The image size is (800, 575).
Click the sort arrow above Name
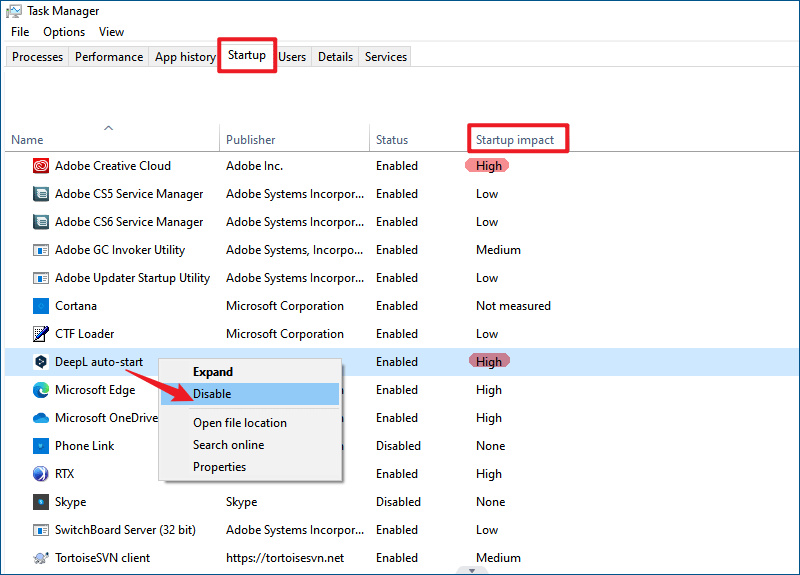[108, 128]
